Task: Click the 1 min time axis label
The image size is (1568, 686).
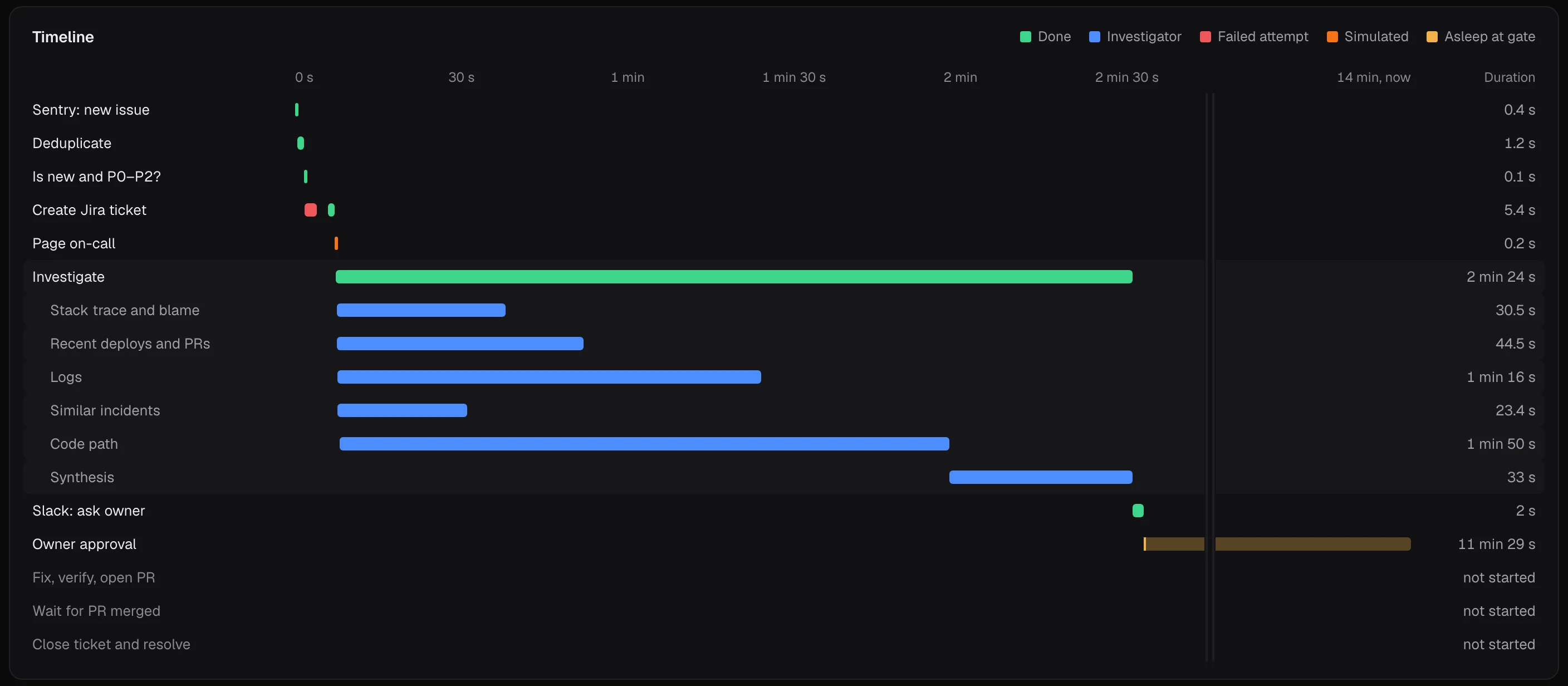Action: pos(628,77)
